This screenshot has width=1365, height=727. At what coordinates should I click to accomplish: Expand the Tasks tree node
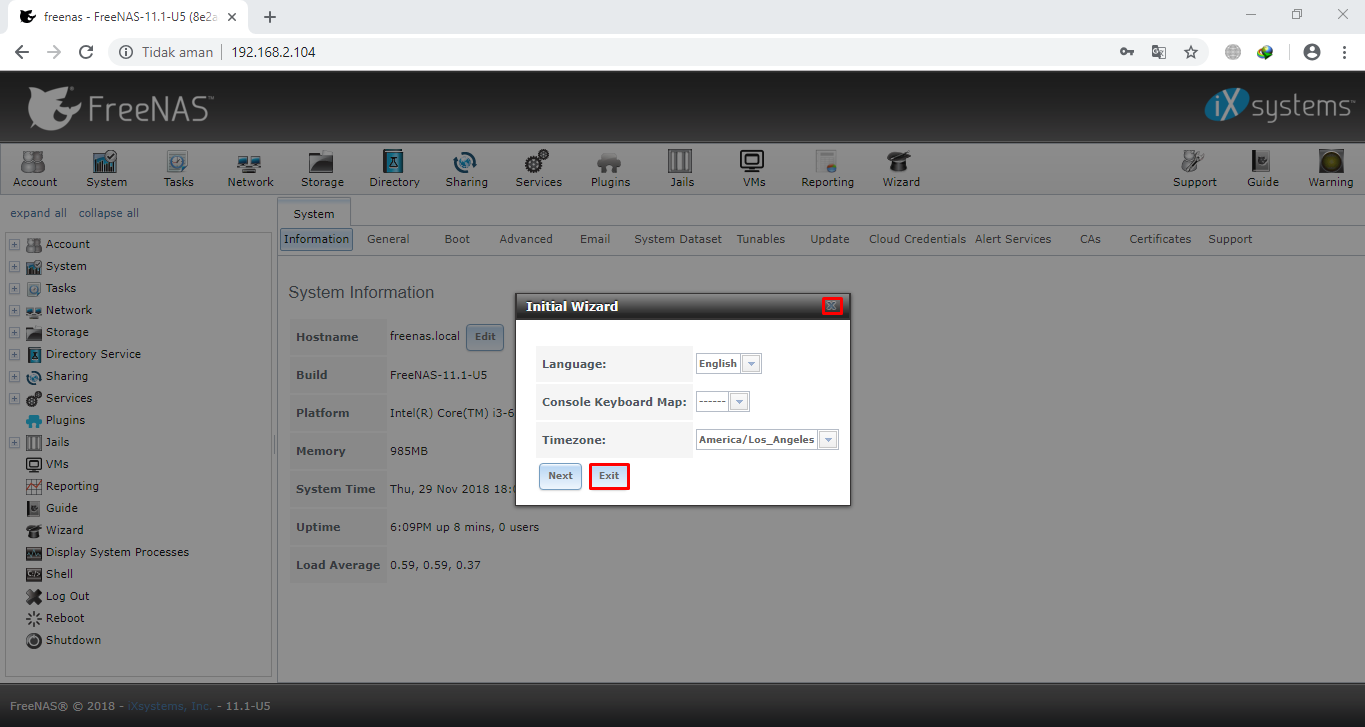coord(14,288)
